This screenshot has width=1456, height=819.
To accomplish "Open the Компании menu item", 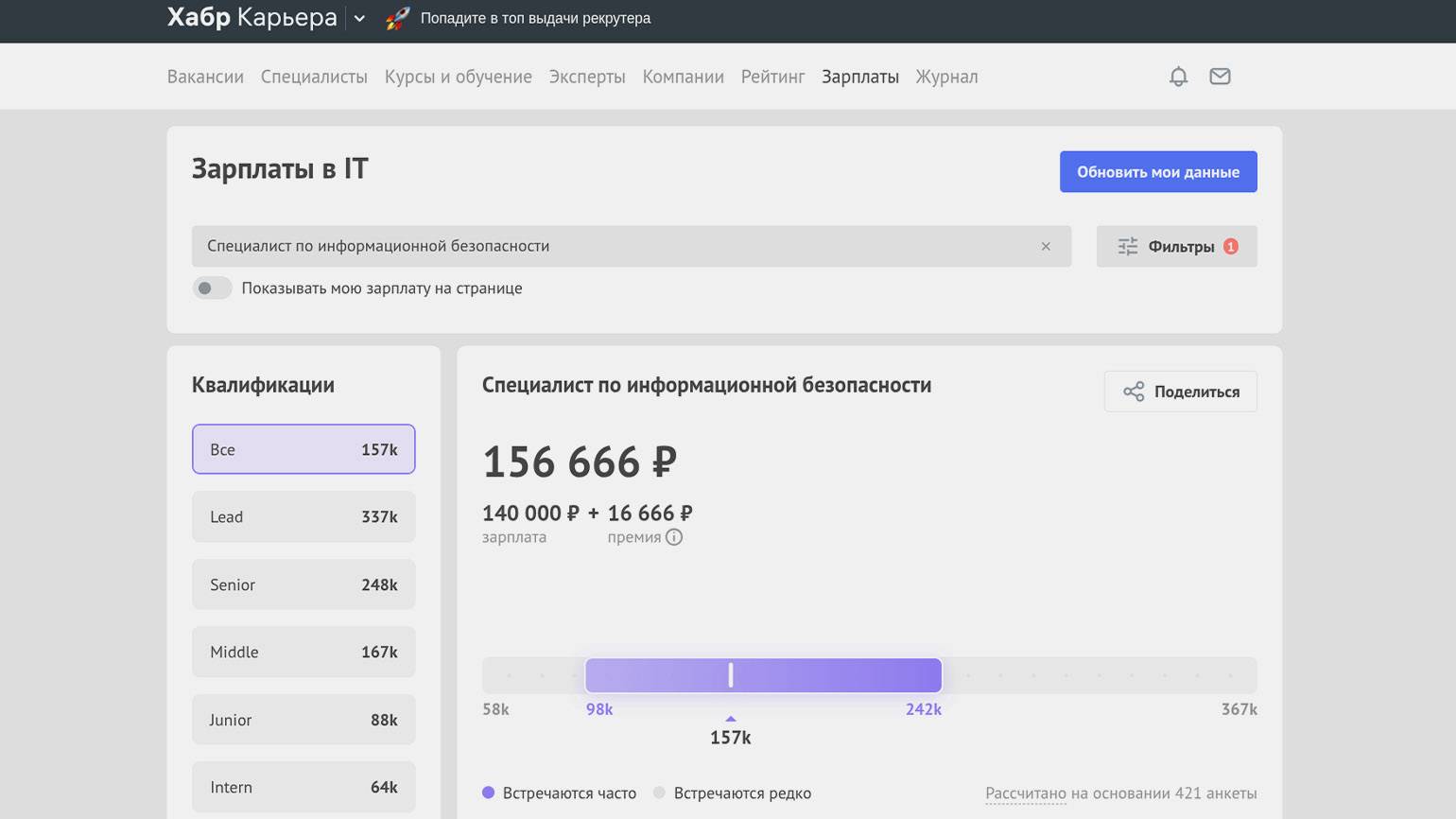I will pyautogui.click(x=683, y=77).
